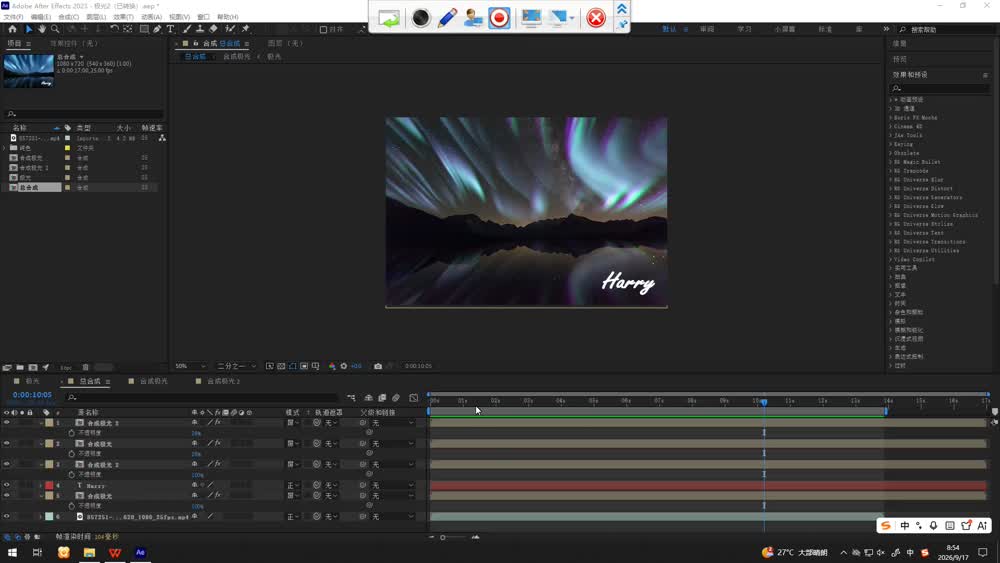This screenshot has width=1000, height=563.
Task: Open the resolution dropdown in the viewer
Action: [x=236, y=366]
